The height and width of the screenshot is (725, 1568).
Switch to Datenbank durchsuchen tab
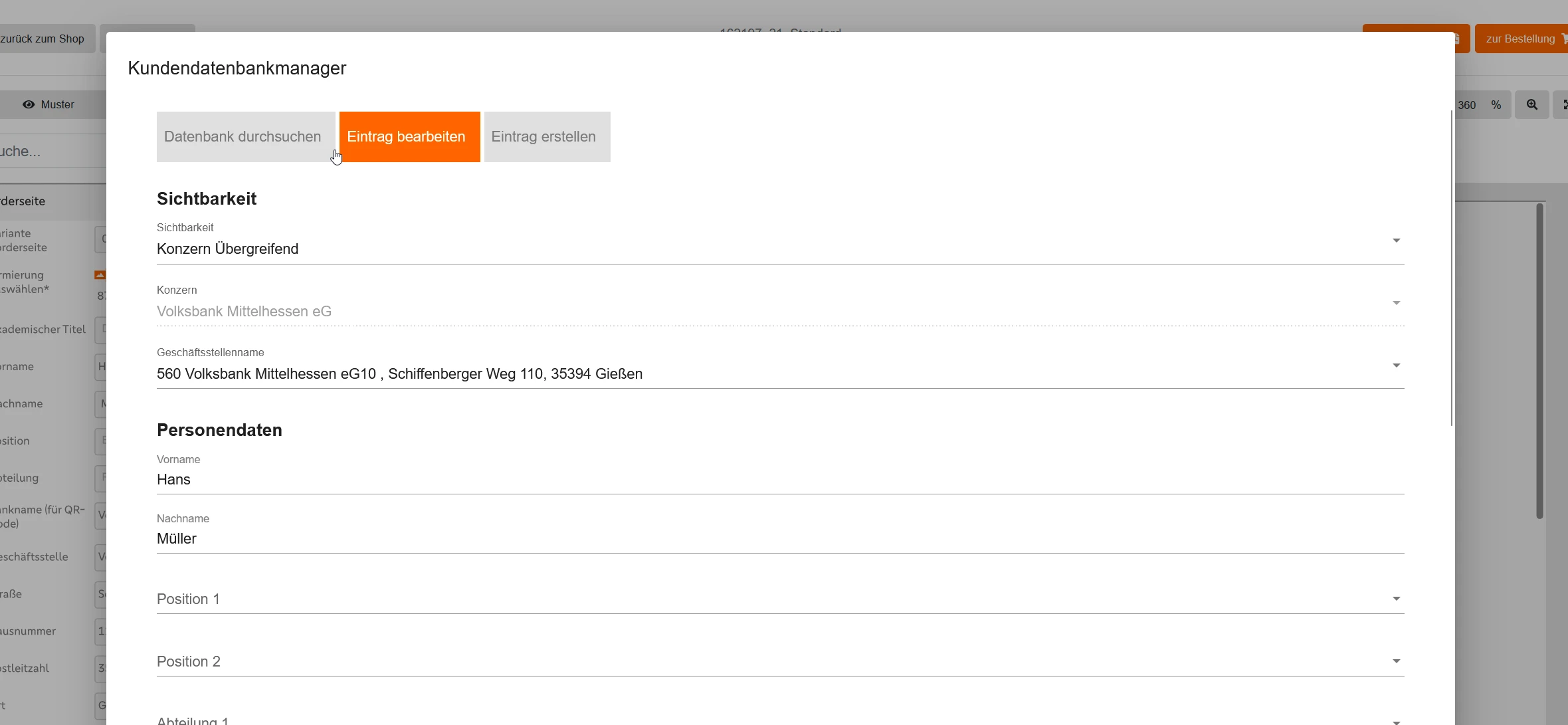coord(243,137)
